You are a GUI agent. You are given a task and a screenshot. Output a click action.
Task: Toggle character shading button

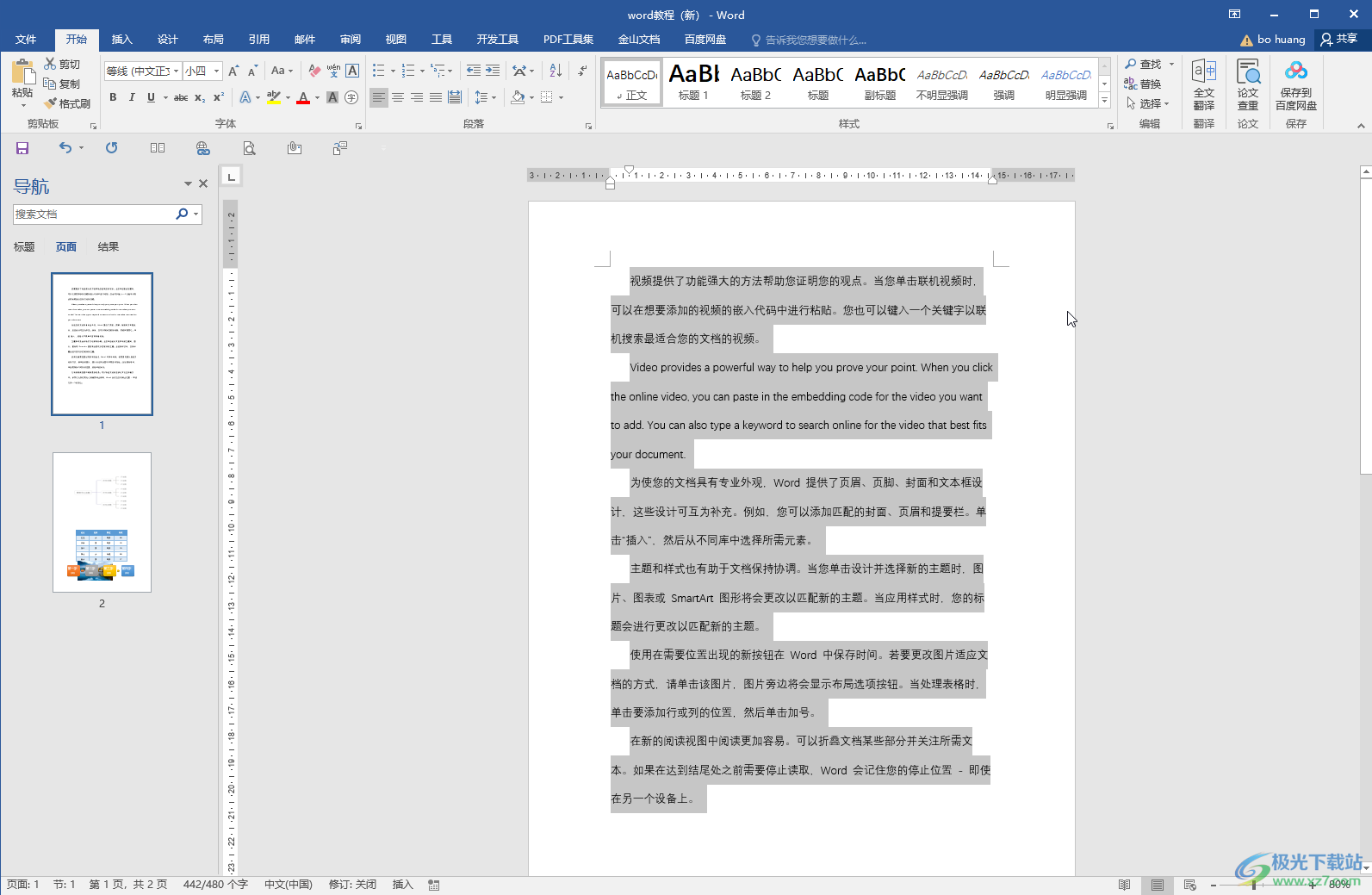tap(332, 97)
